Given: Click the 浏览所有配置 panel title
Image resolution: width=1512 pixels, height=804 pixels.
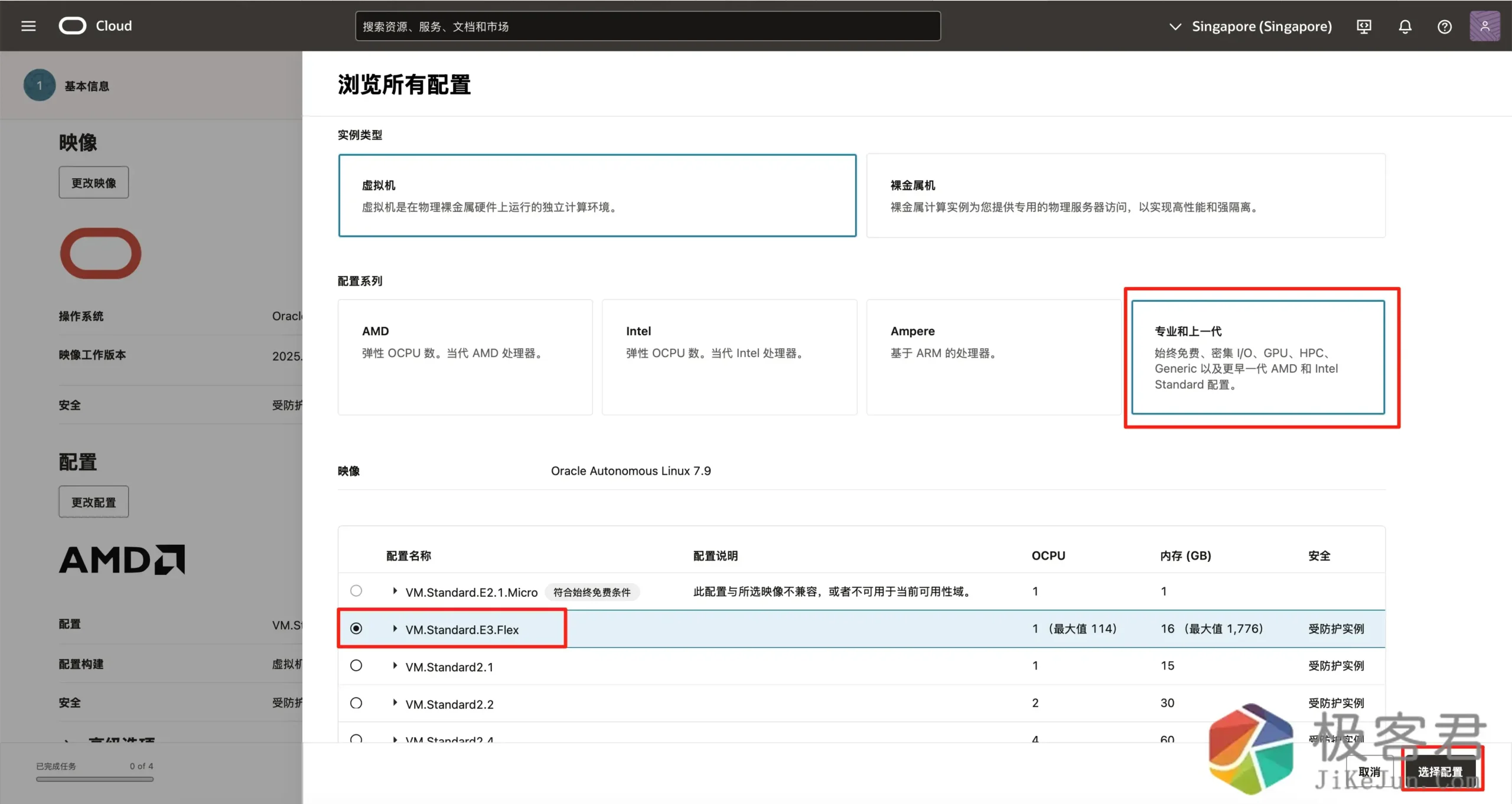Looking at the screenshot, I should (x=404, y=84).
